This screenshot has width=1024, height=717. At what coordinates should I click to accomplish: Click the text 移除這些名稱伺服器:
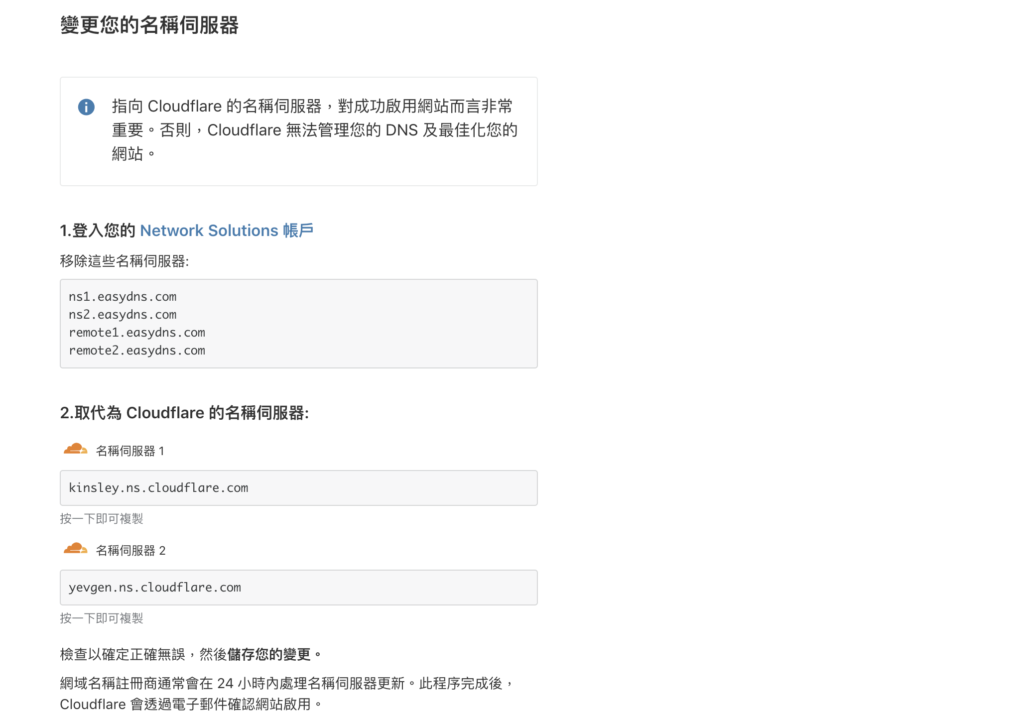point(124,261)
